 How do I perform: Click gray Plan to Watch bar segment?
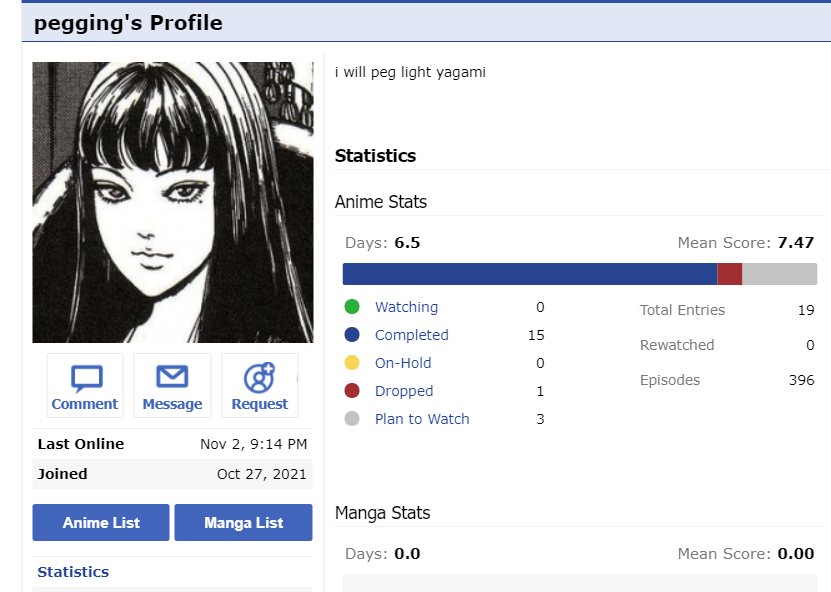pos(779,274)
